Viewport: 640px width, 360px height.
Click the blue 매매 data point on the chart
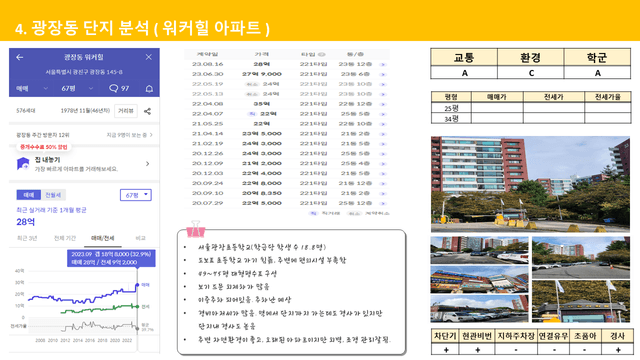tap(138, 284)
